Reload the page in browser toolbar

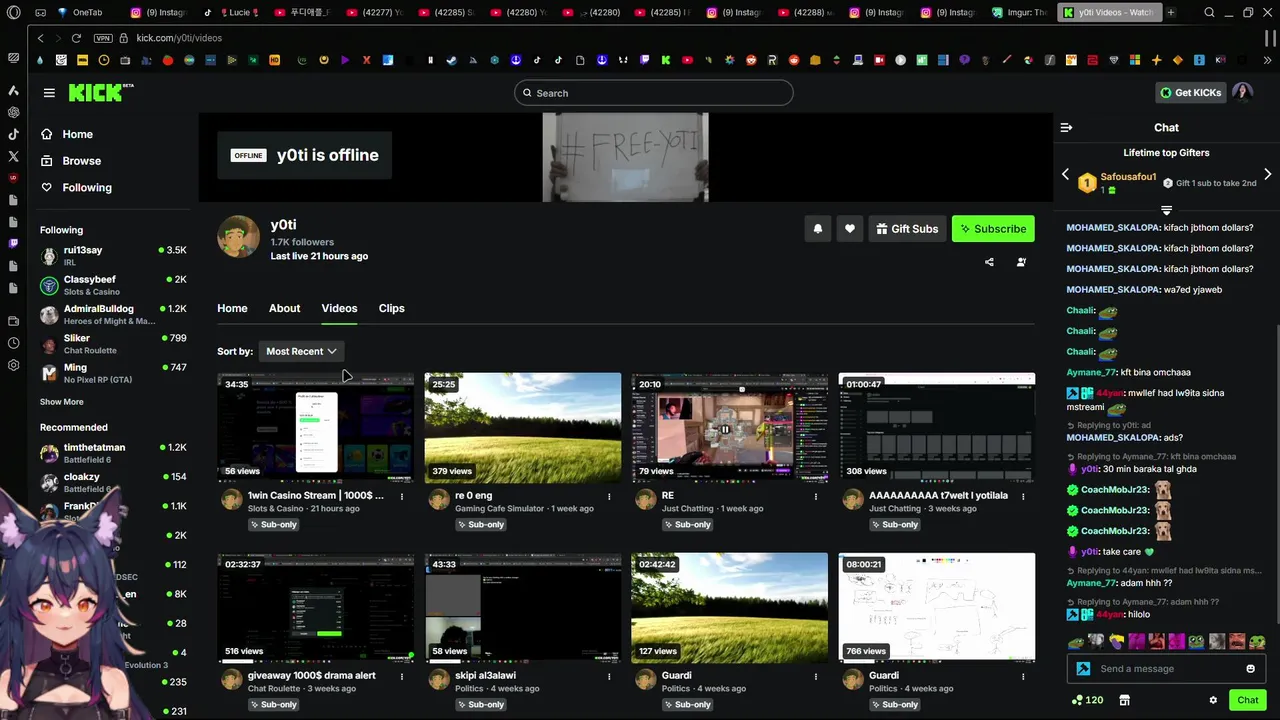tap(76, 38)
